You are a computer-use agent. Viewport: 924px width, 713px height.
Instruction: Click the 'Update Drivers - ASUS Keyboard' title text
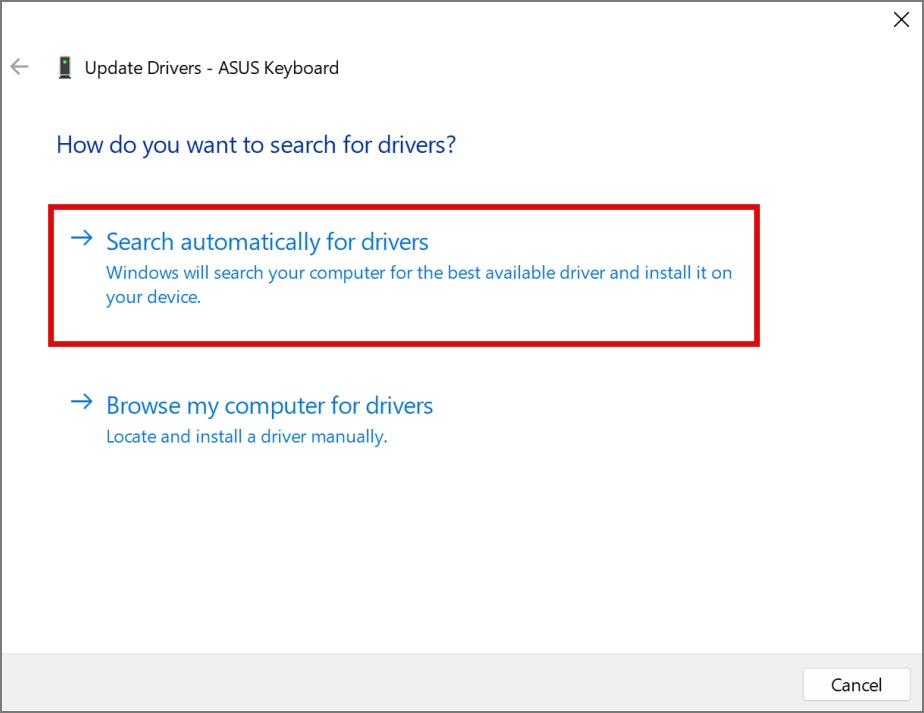212,68
